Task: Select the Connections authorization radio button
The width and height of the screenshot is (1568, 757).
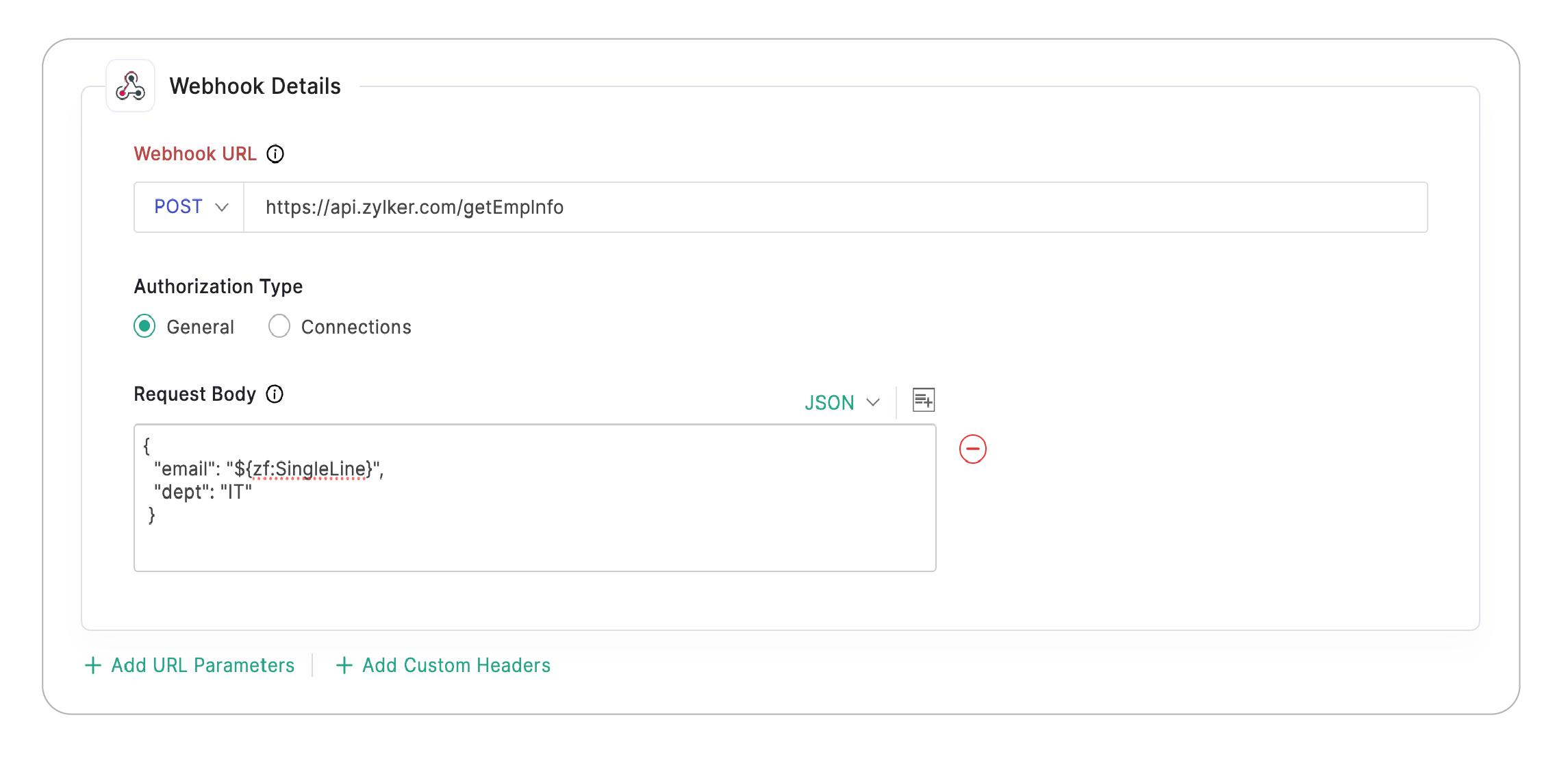Action: (x=279, y=327)
